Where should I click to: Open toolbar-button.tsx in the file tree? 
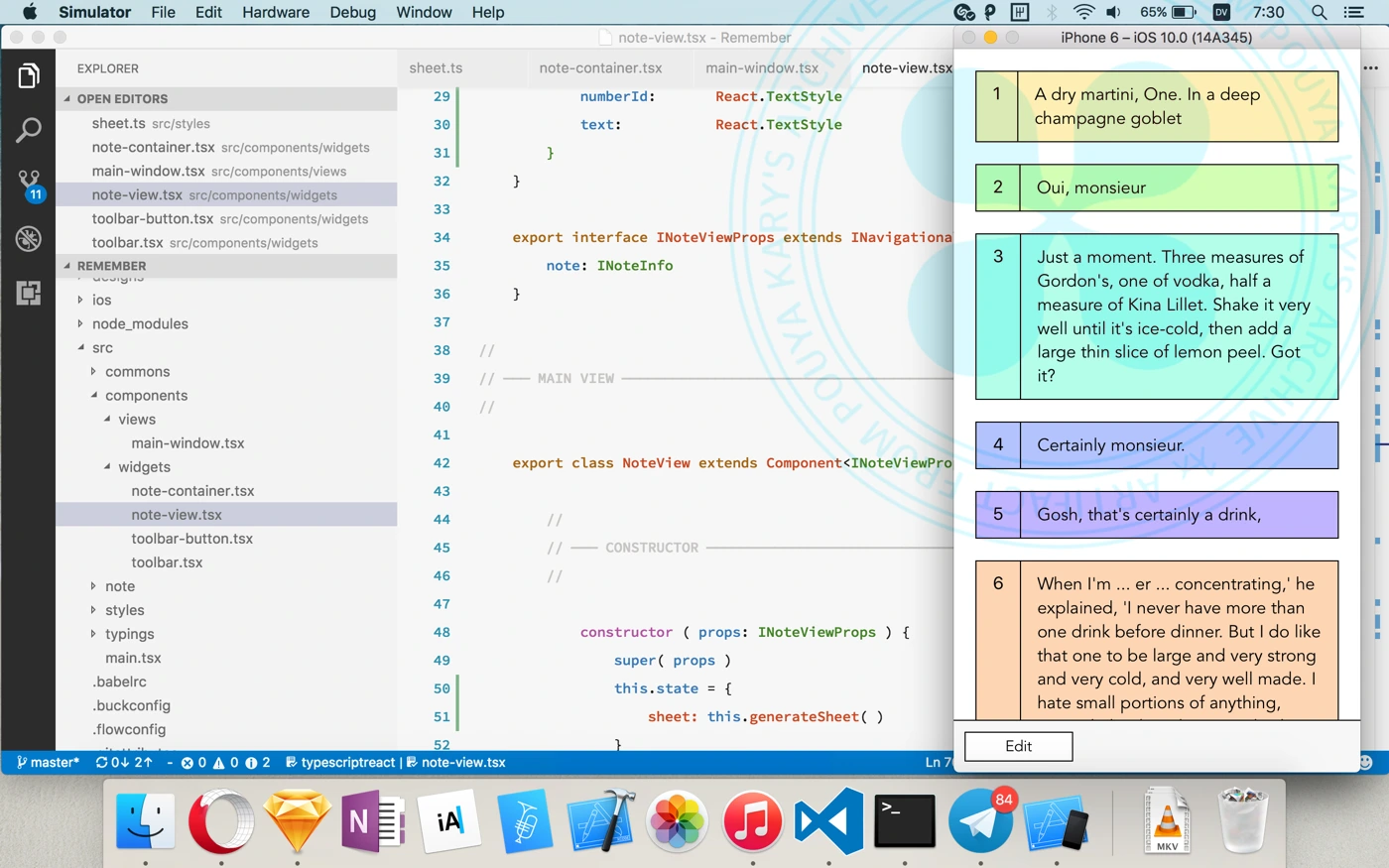(x=191, y=539)
